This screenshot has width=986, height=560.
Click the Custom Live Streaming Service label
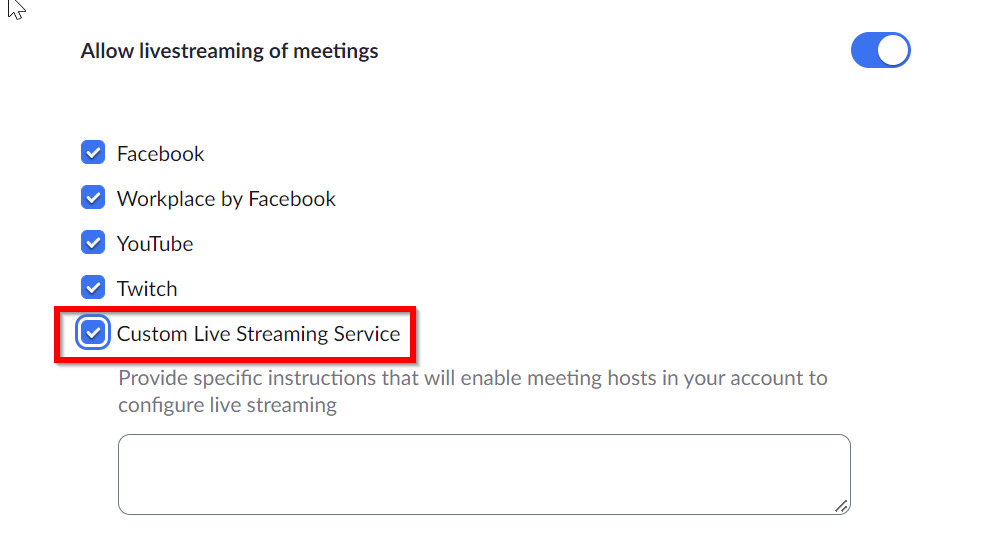pos(258,334)
